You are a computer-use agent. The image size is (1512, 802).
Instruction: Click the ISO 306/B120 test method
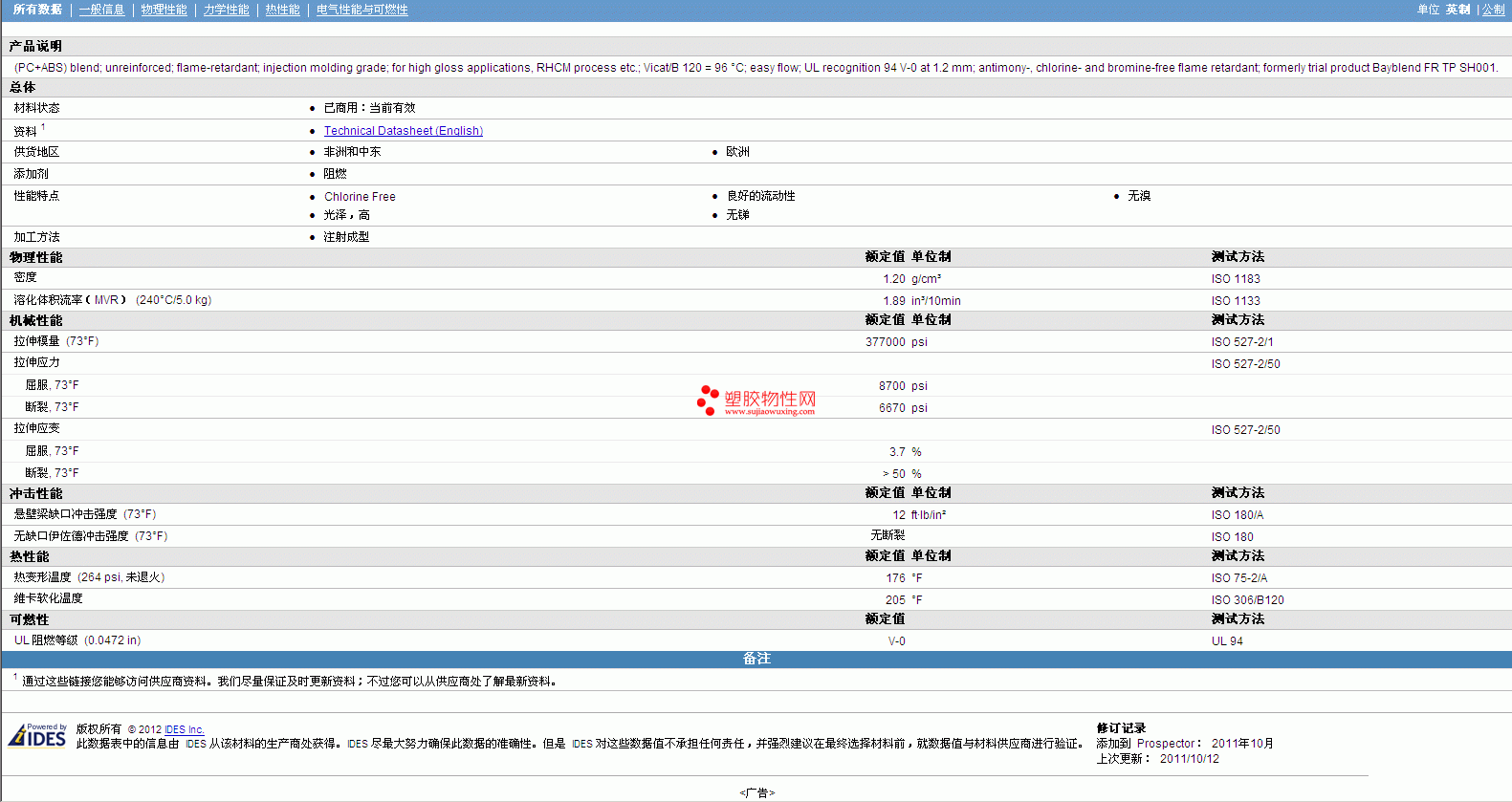(x=1248, y=600)
